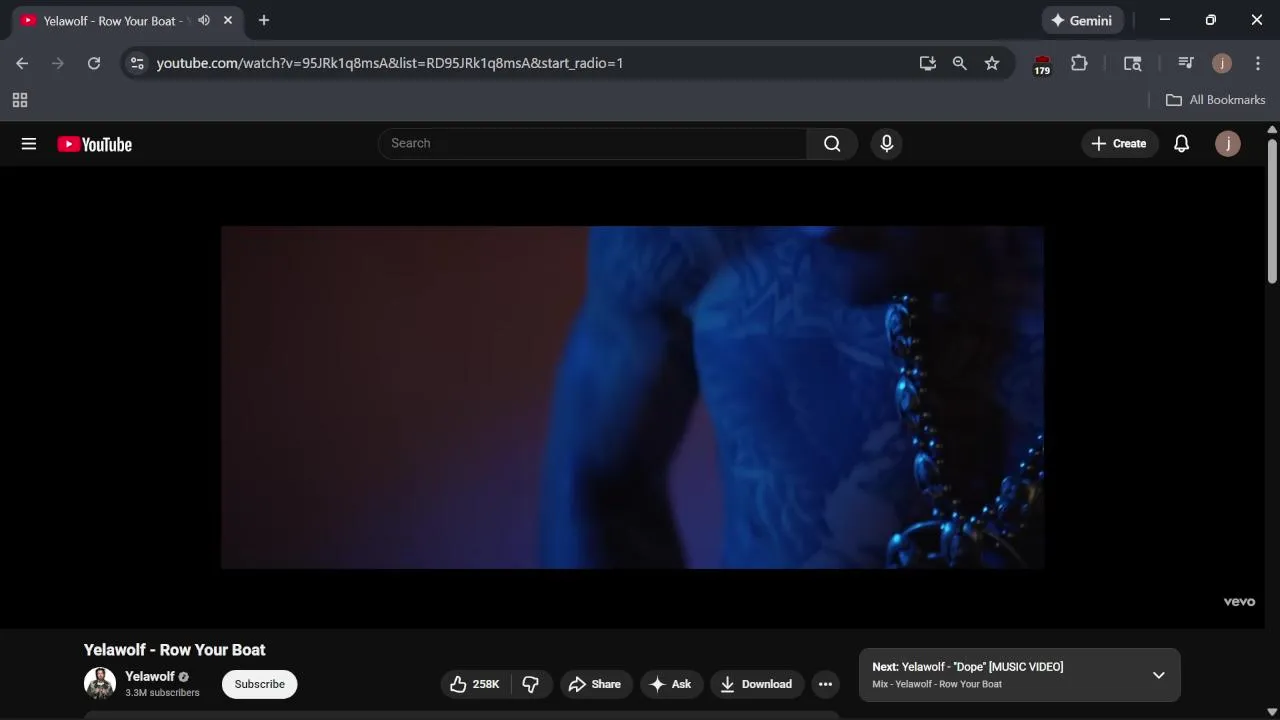Open the Google Lens search icon

click(x=1132, y=63)
